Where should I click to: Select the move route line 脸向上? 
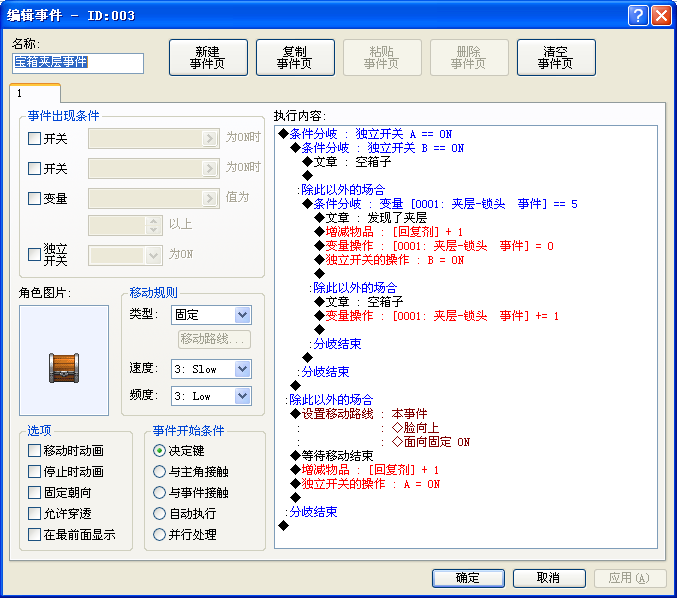[415, 427]
